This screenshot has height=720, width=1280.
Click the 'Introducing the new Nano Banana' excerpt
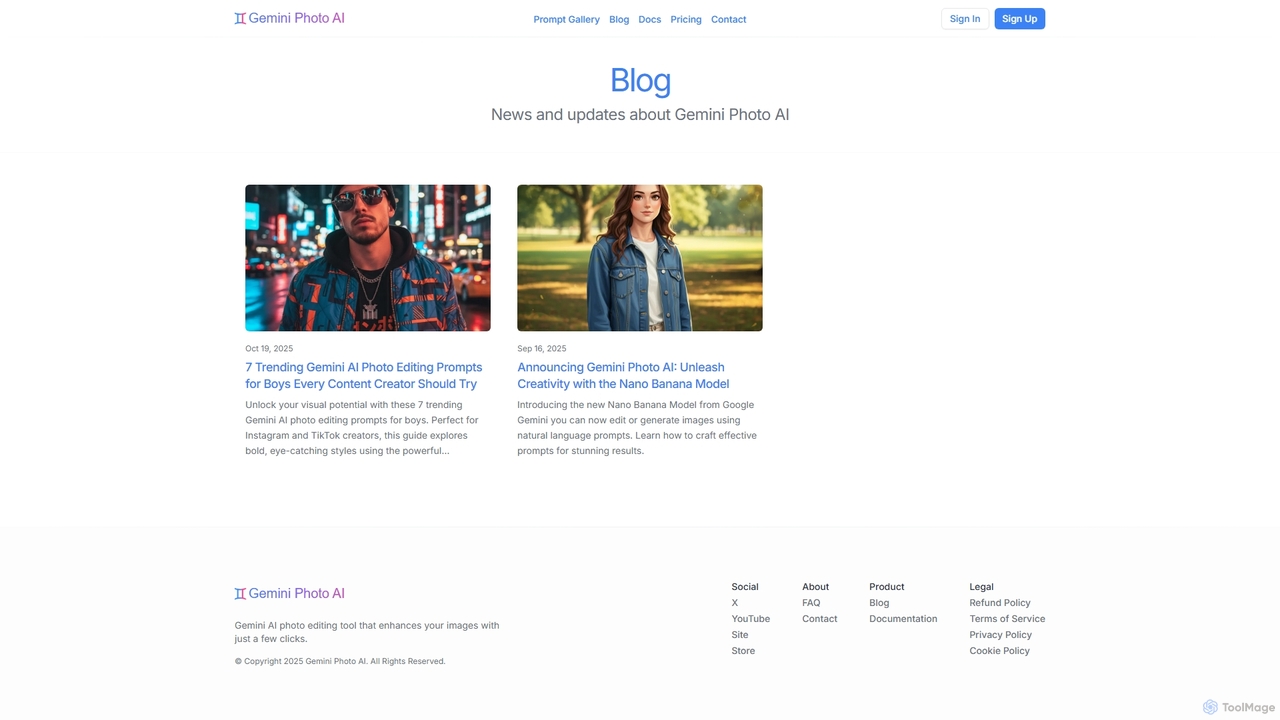click(x=637, y=428)
